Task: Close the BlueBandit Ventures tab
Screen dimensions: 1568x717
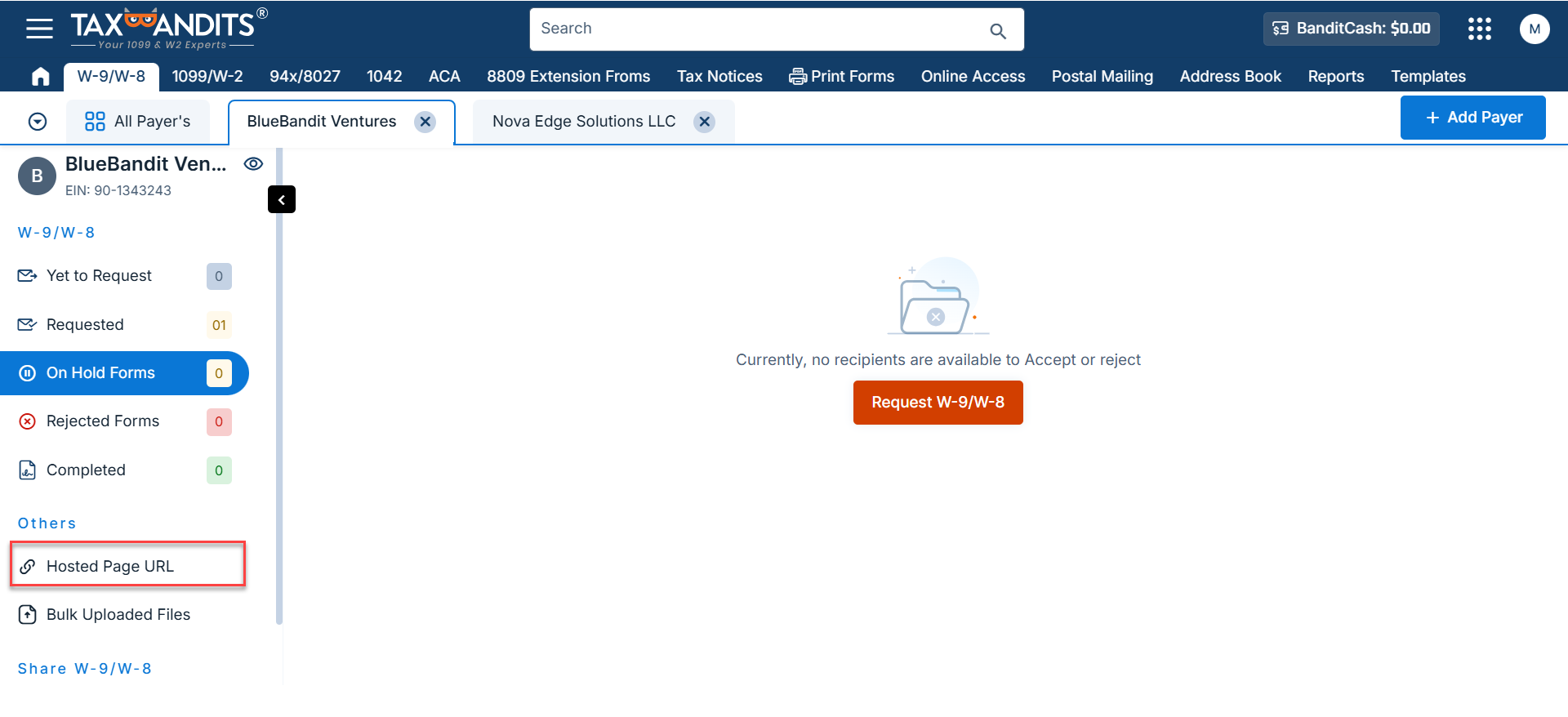Action: pos(425,122)
